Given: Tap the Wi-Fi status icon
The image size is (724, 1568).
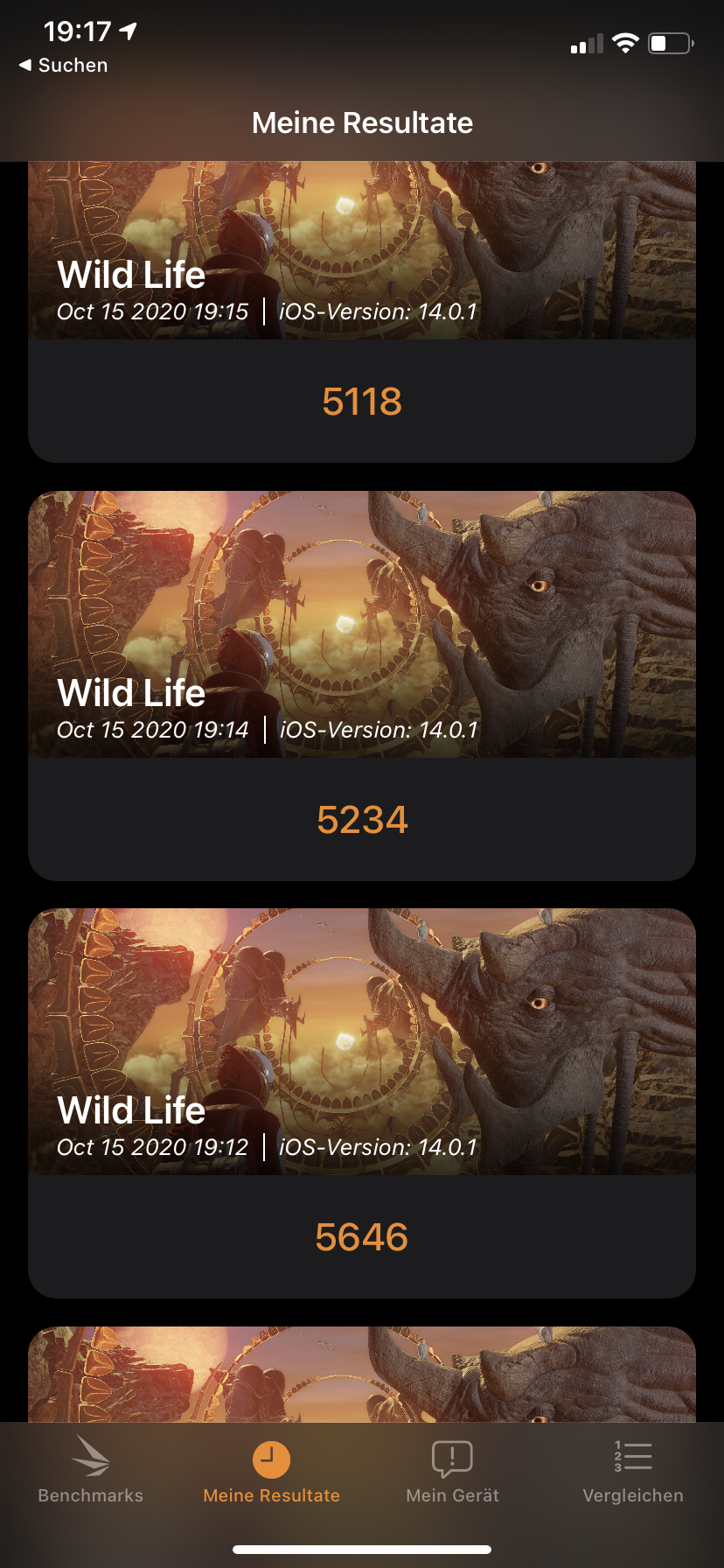Looking at the screenshot, I should (x=625, y=43).
